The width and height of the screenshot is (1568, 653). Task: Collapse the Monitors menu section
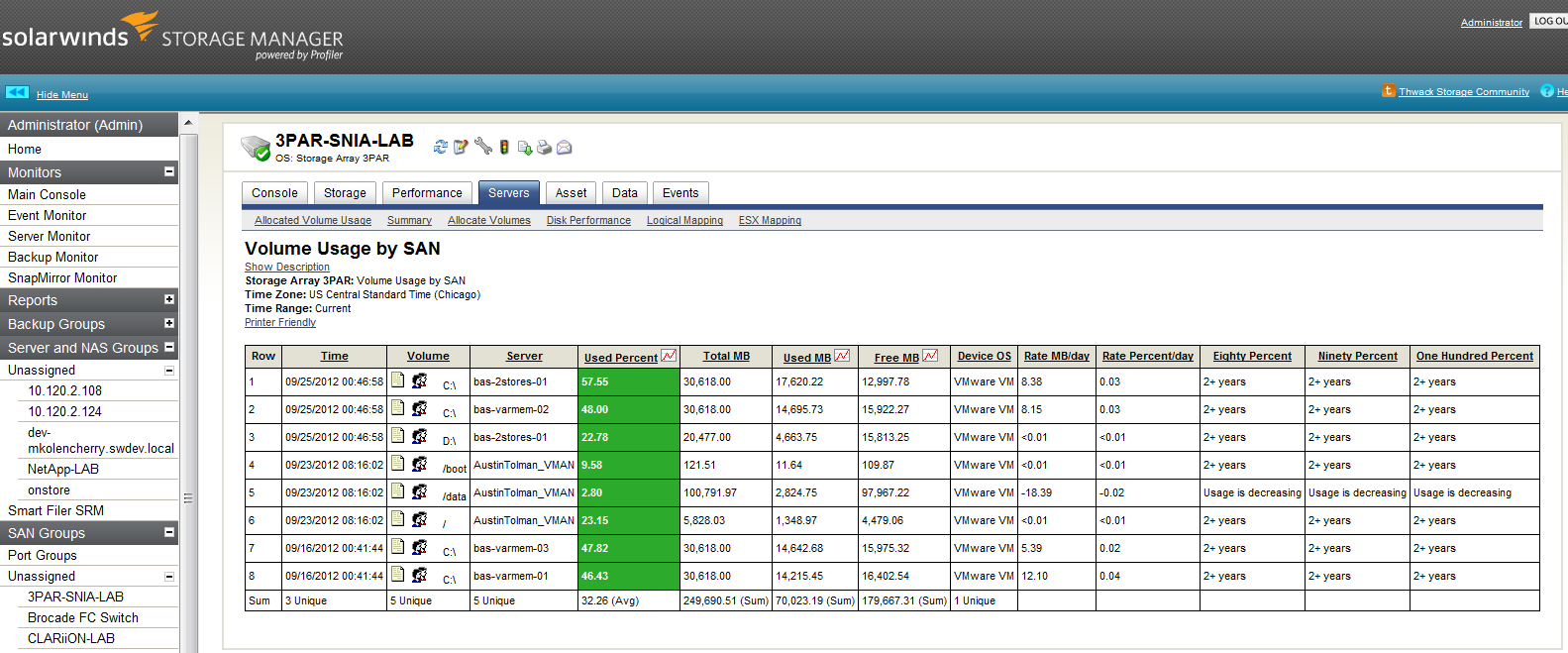(168, 171)
